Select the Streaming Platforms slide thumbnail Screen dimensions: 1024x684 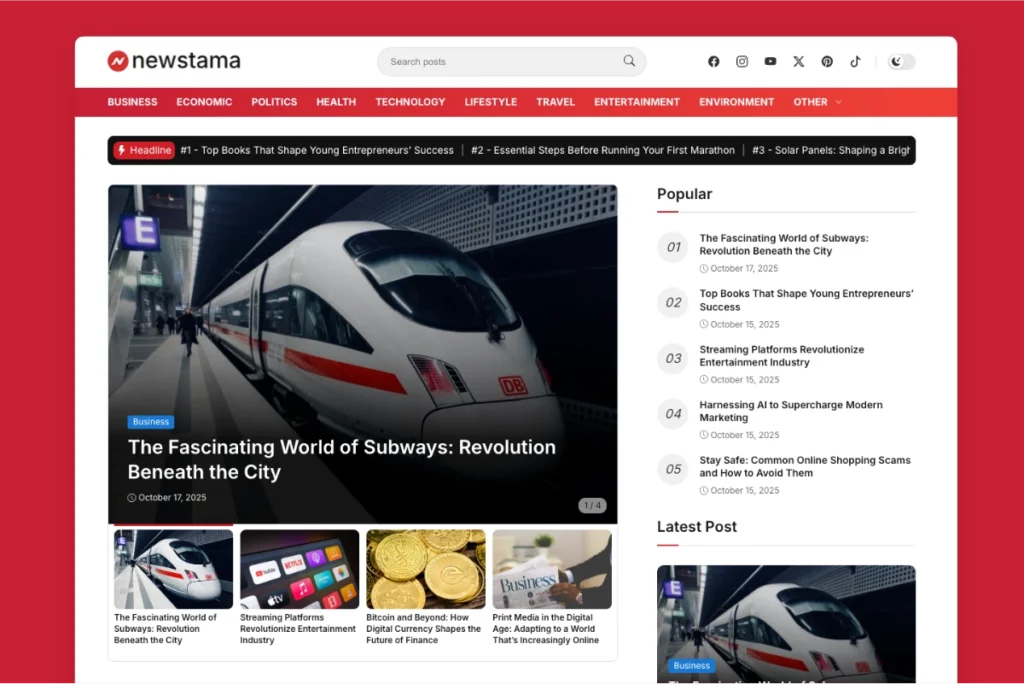[299, 569]
